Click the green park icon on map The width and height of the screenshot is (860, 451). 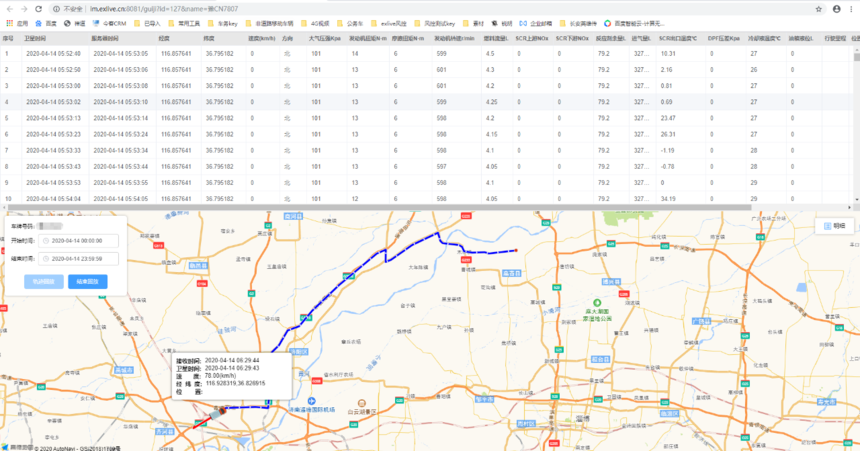[x=597, y=303]
